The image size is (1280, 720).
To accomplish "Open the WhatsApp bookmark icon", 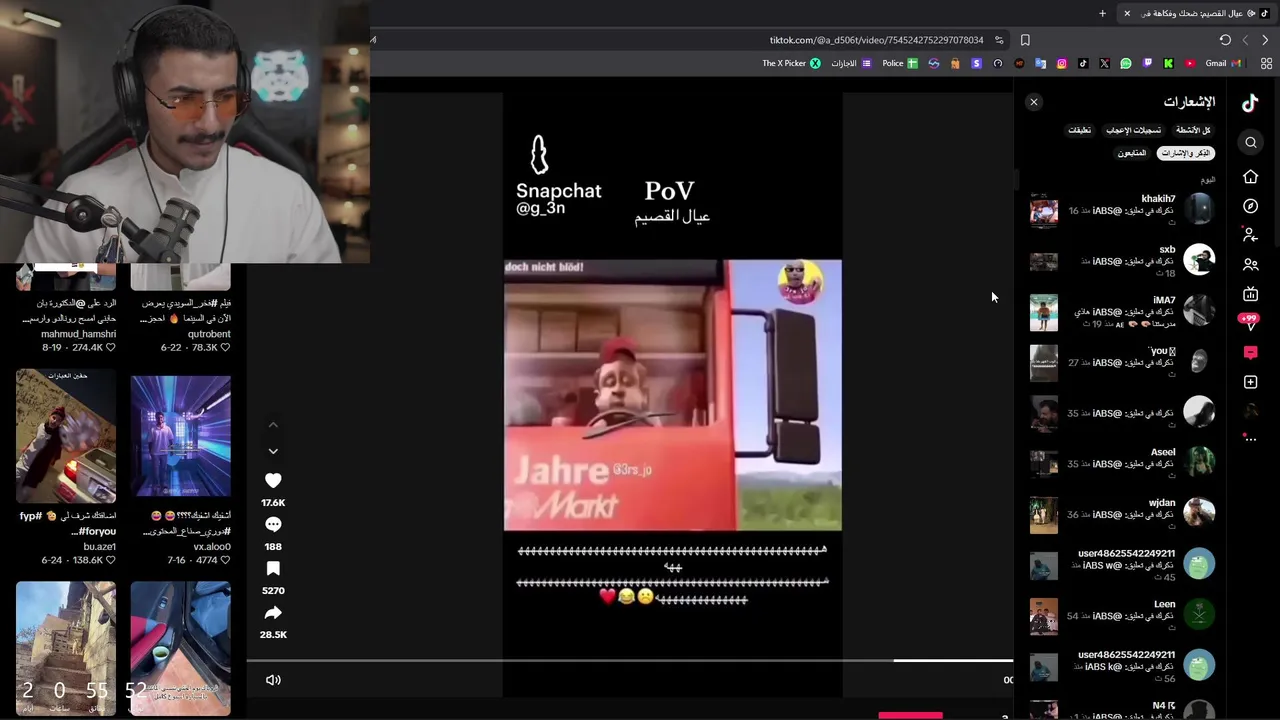I will [1126, 63].
